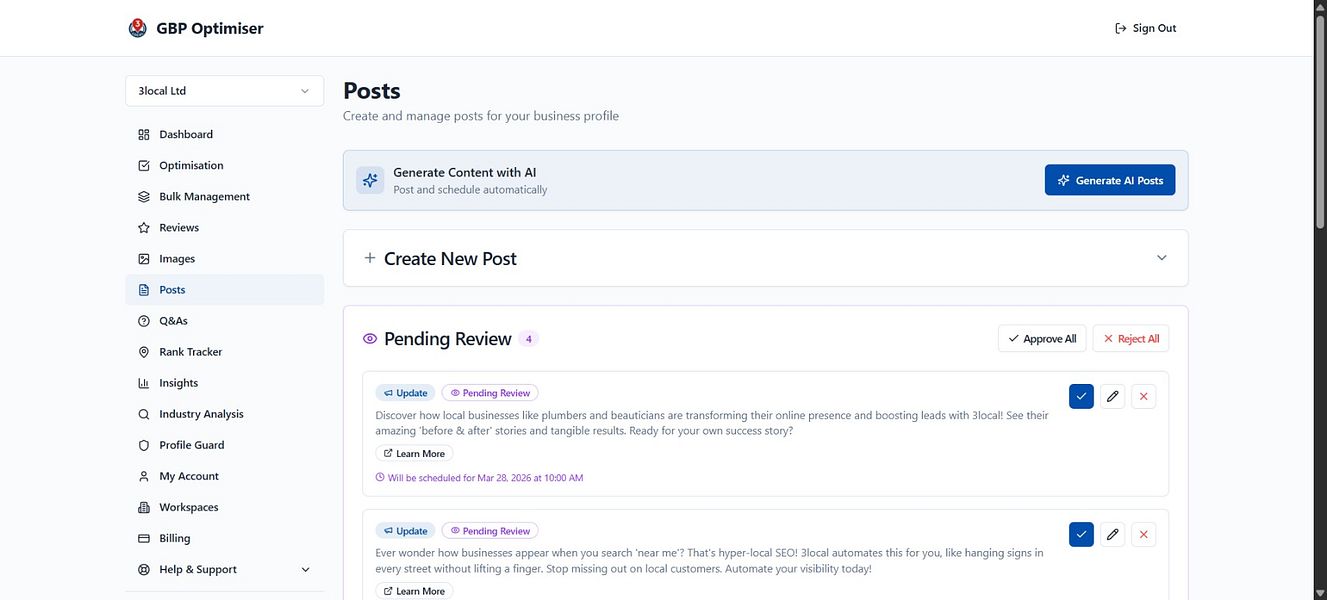
Task: Click the Rank Tracker pin icon
Action: coord(144,351)
